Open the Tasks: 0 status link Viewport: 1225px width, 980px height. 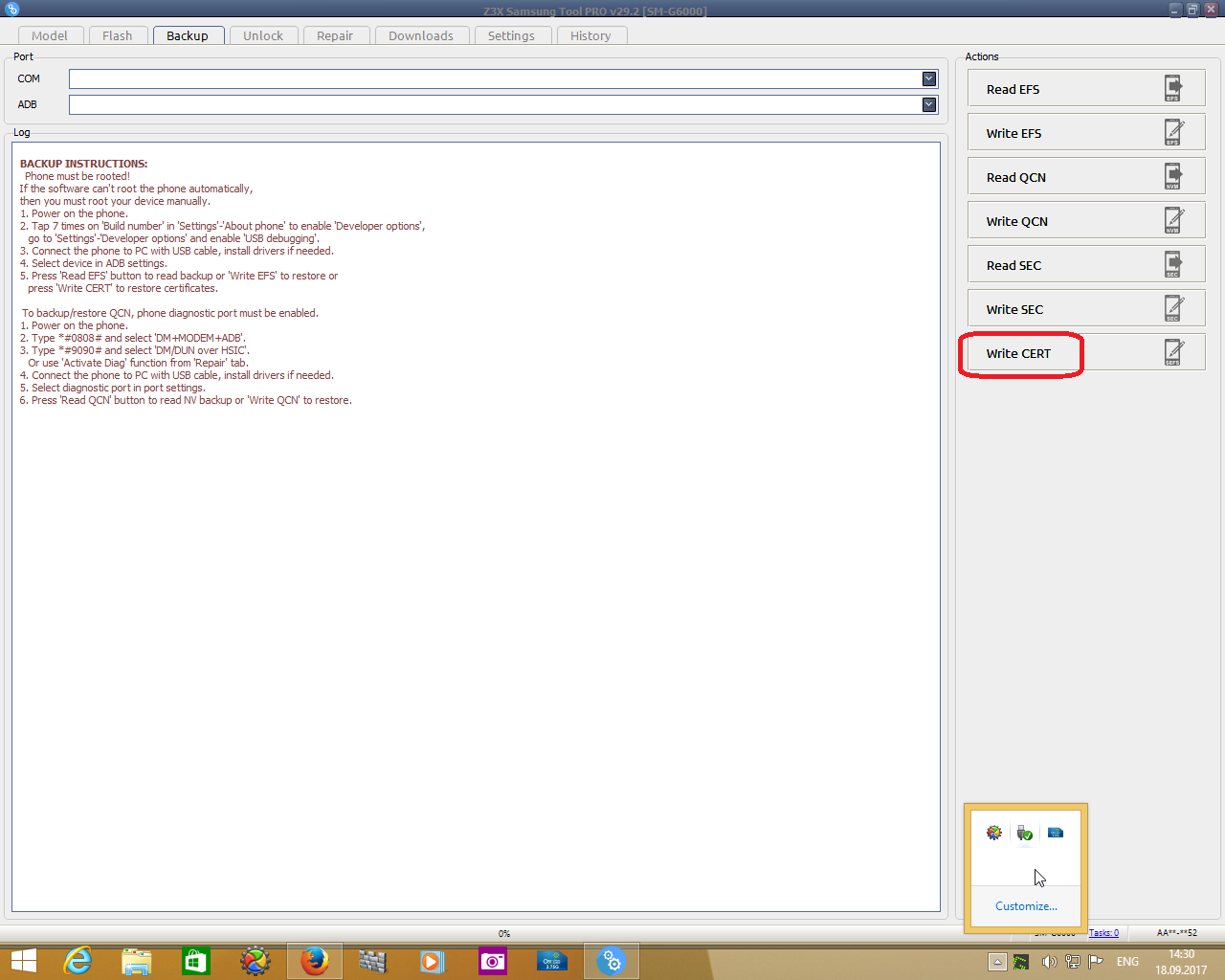[1103, 933]
